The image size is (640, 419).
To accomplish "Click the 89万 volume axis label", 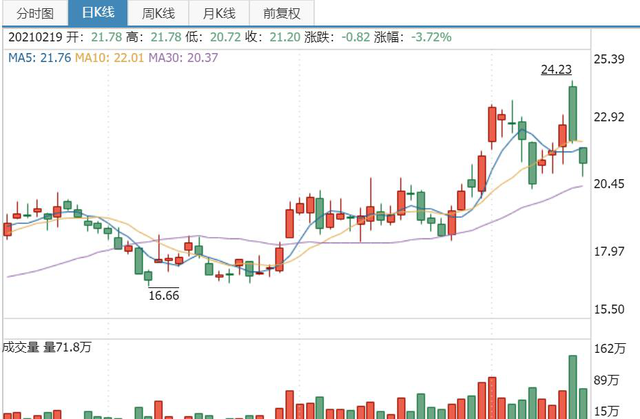I will [607, 380].
